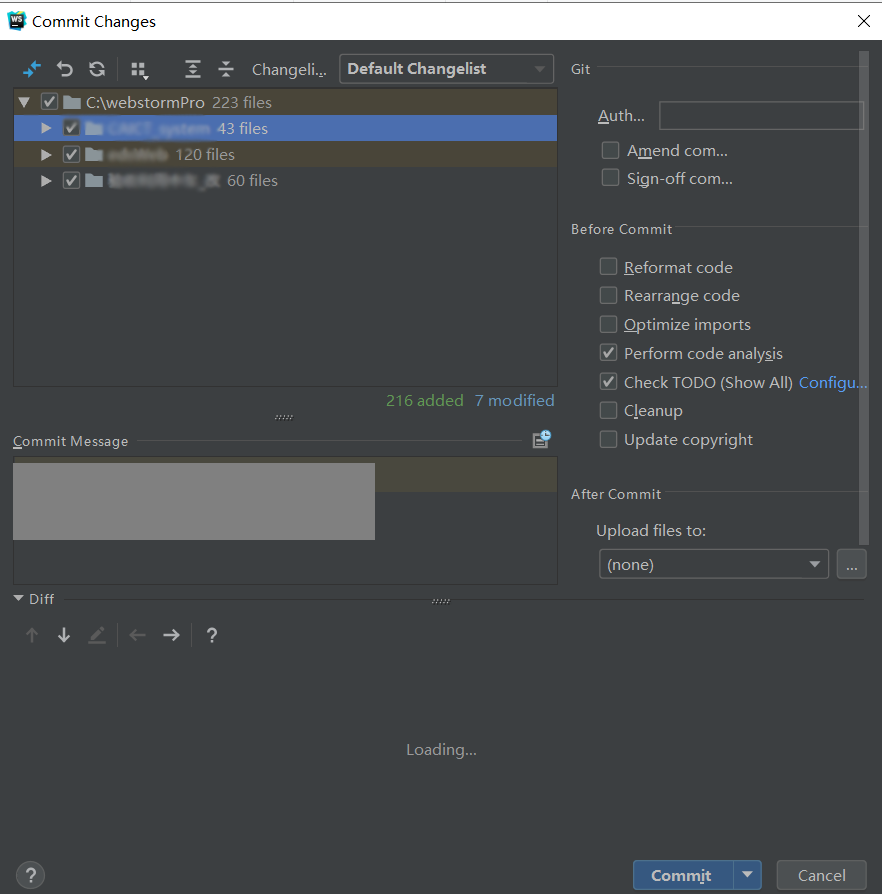Select the 120 files tree row text

205,154
